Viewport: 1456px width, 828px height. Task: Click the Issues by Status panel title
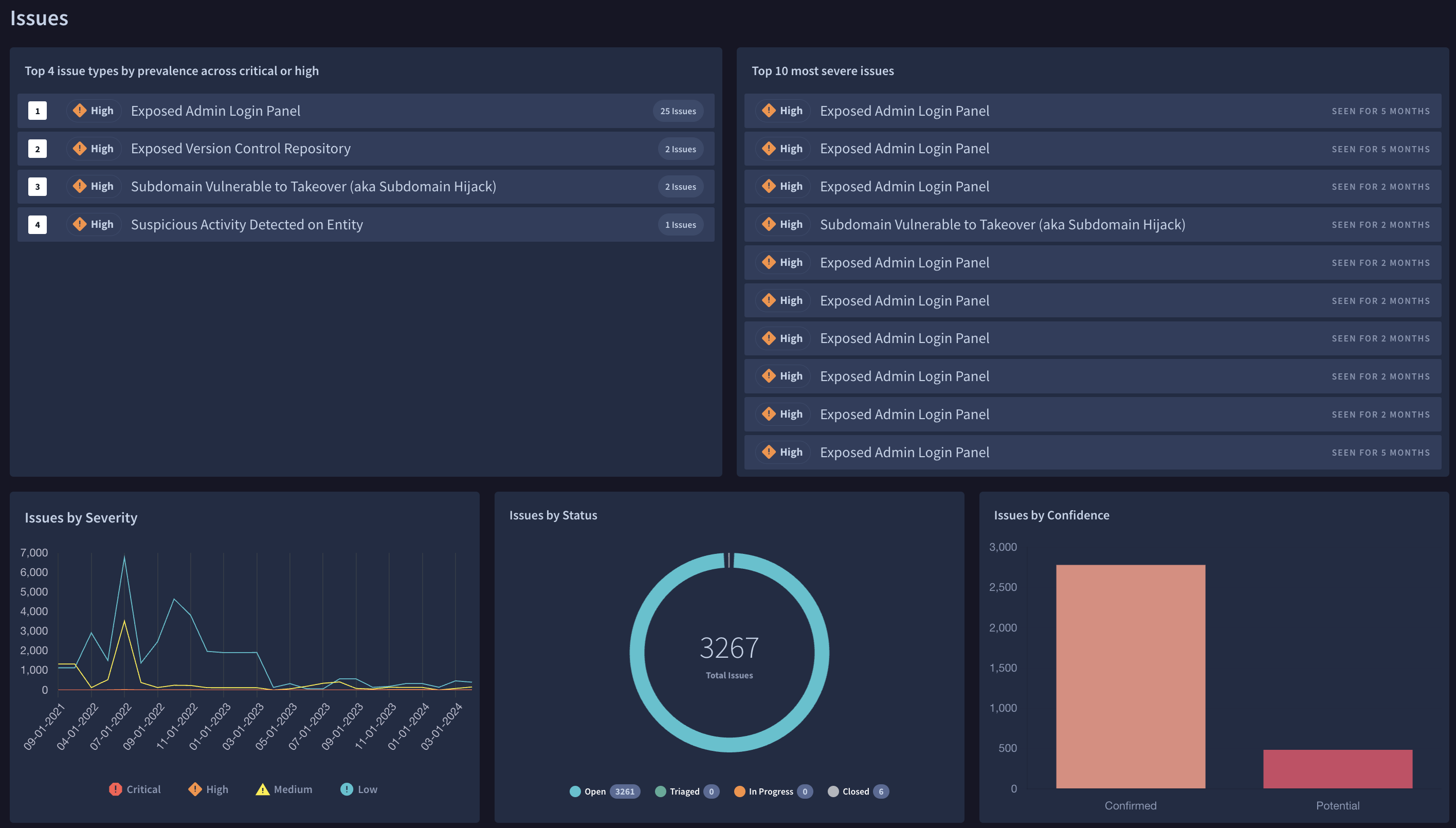pyautogui.click(x=553, y=515)
